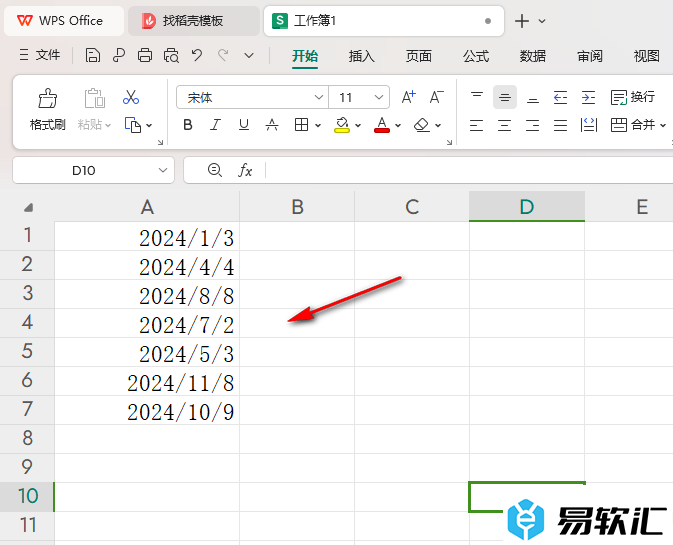Viewport: 673px width, 545px height.
Task: Redo the last action
Action: (223, 55)
